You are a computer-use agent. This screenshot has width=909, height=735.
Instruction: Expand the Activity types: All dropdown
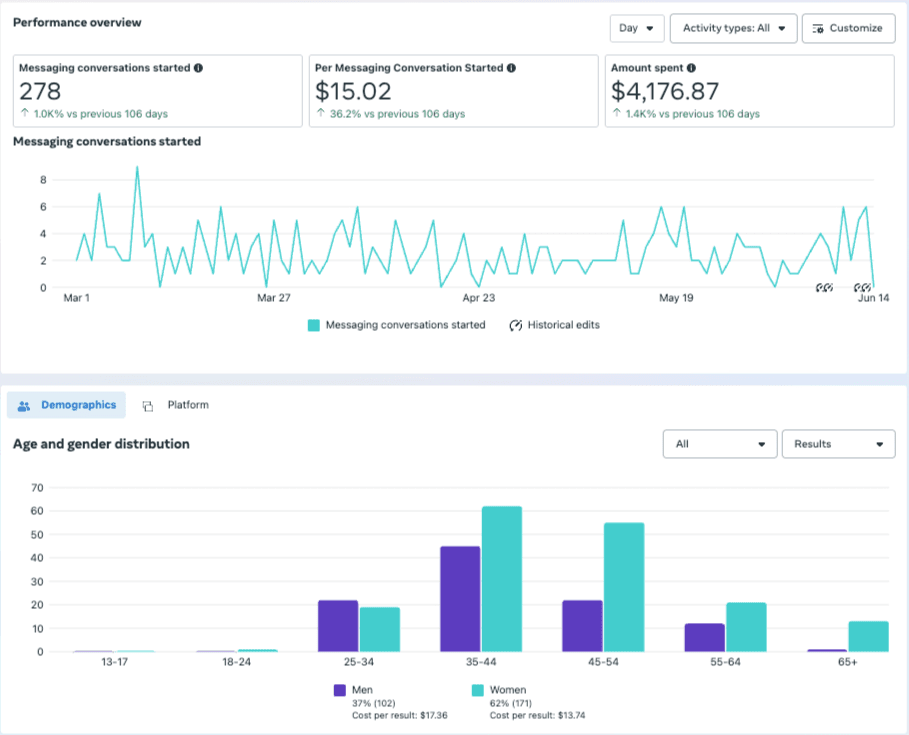coord(733,28)
